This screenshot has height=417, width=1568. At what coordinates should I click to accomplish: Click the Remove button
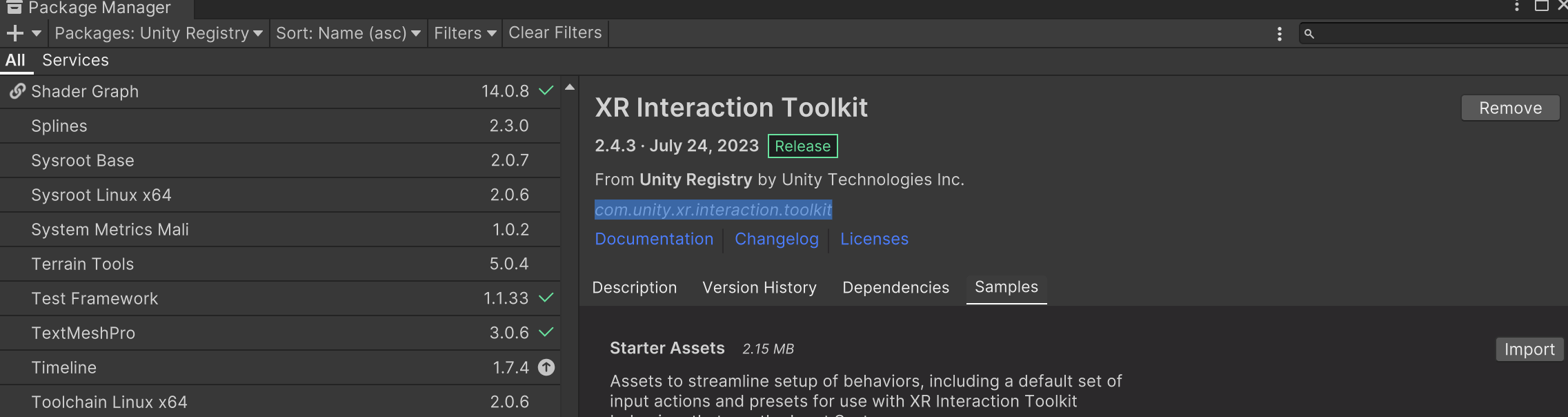tap(1510, 108)
